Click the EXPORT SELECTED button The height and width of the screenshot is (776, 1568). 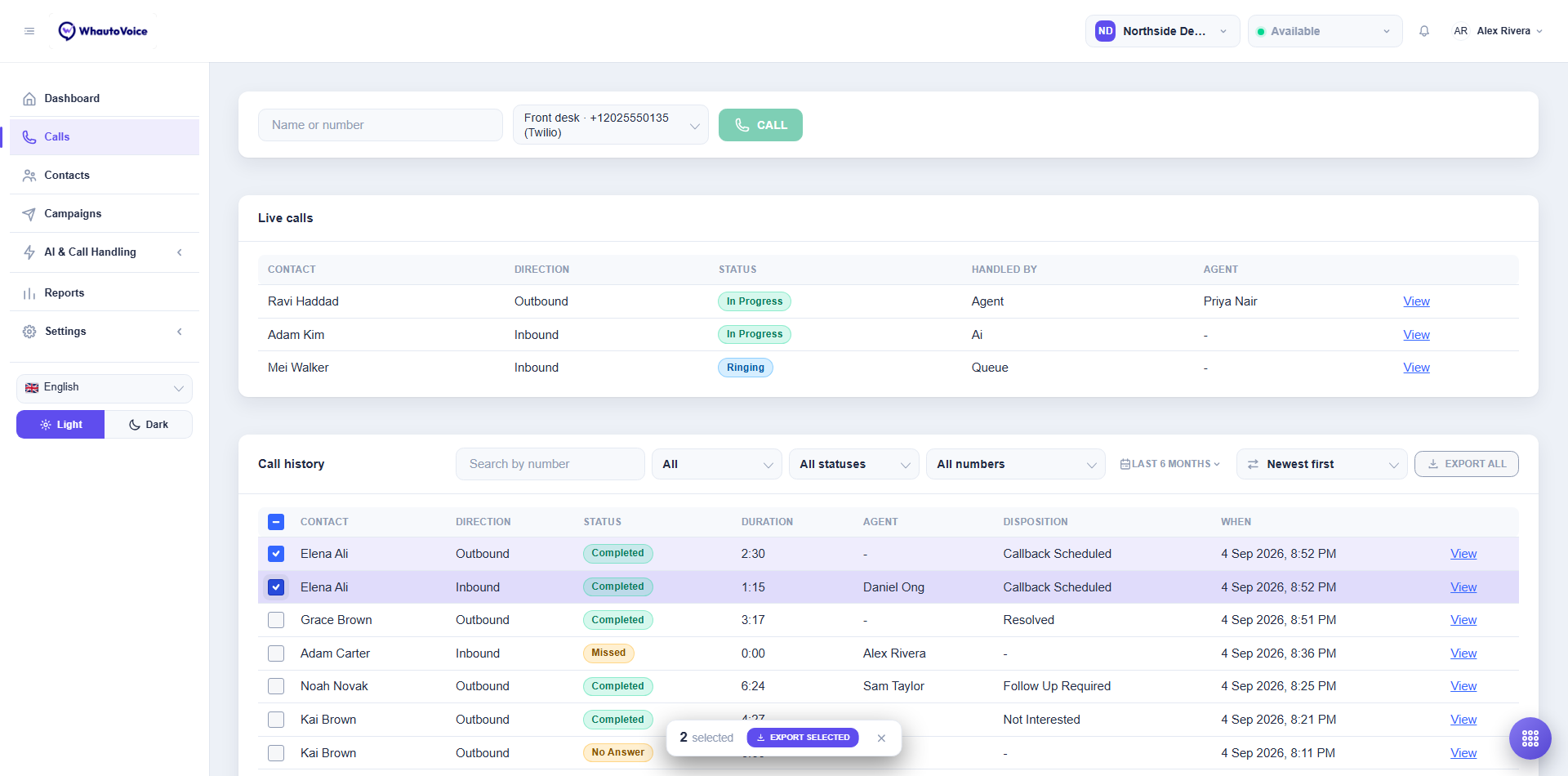point(803,738)
